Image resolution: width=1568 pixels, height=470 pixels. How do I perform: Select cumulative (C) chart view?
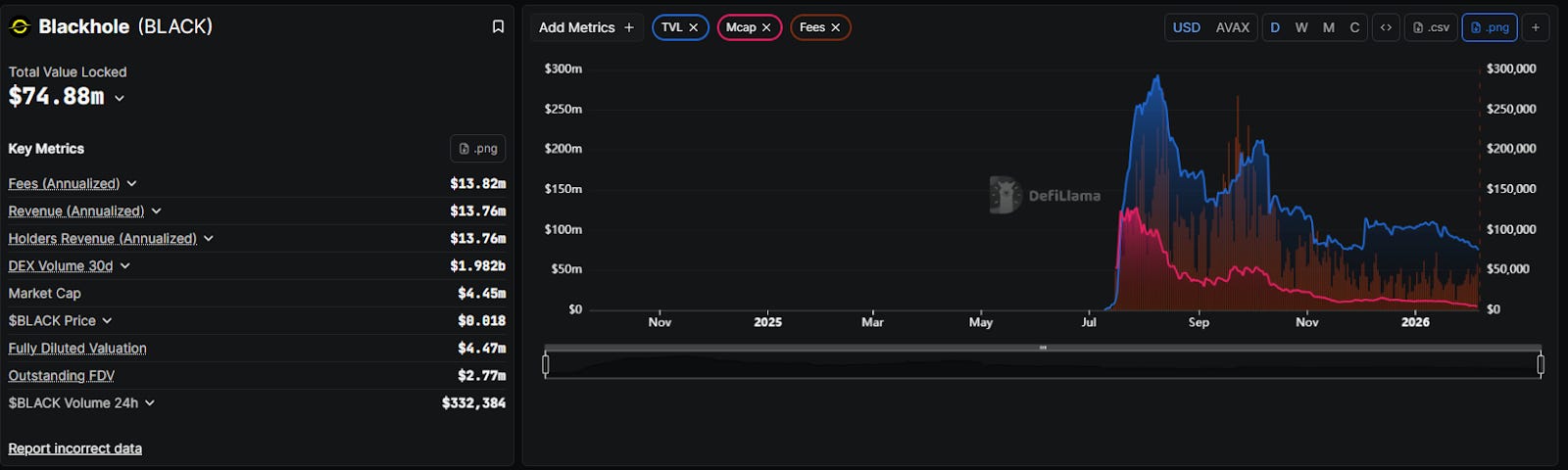1354,27
